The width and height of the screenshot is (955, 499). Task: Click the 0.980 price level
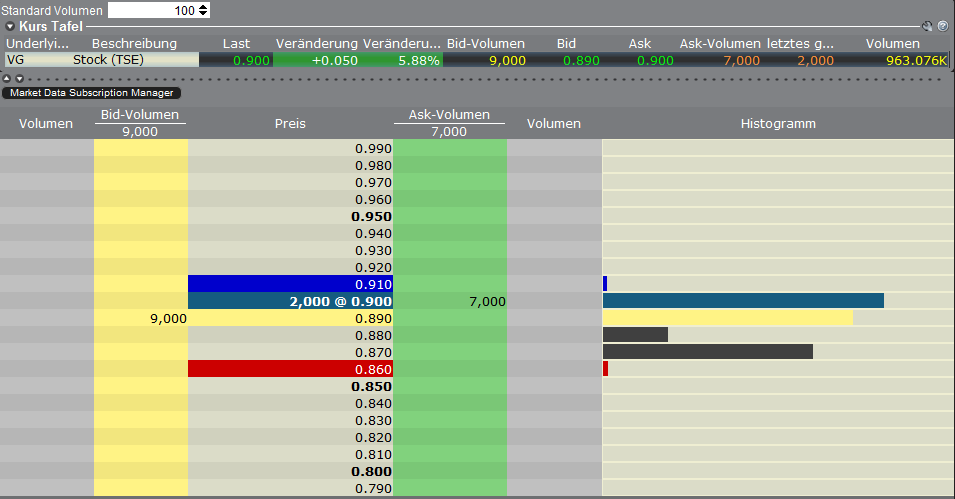[373, 165]
